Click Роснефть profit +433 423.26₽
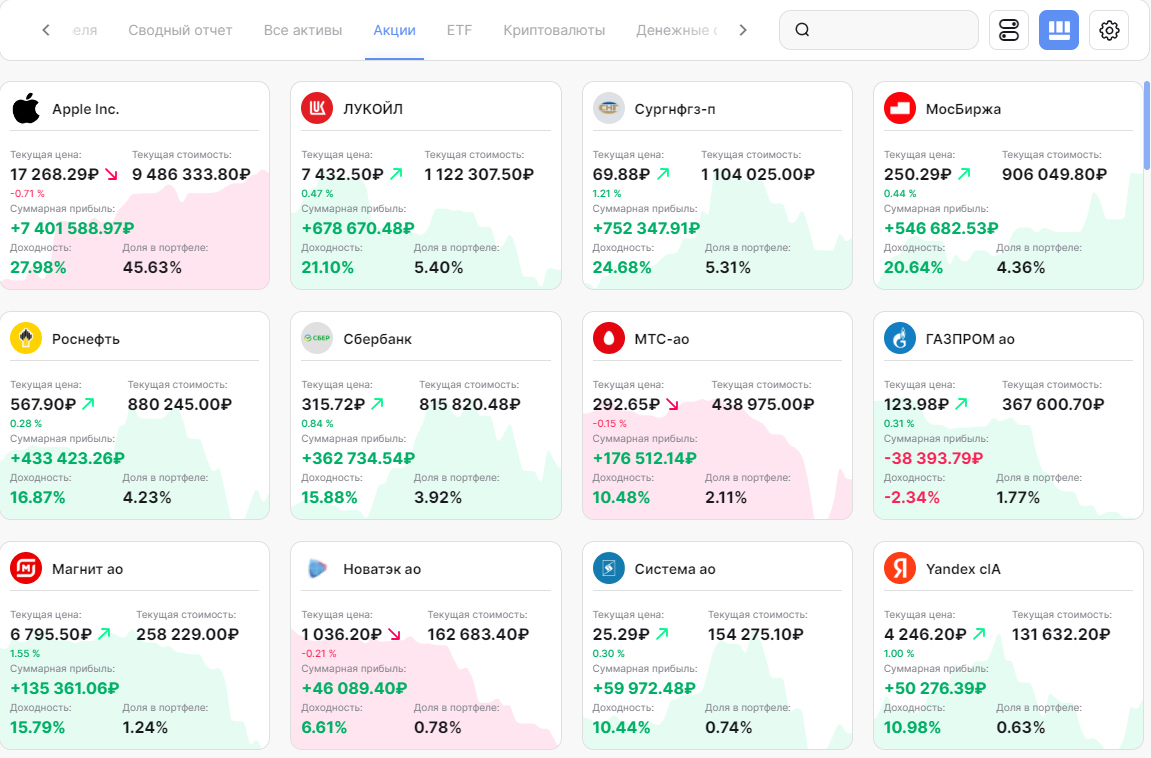 [68, 458]
